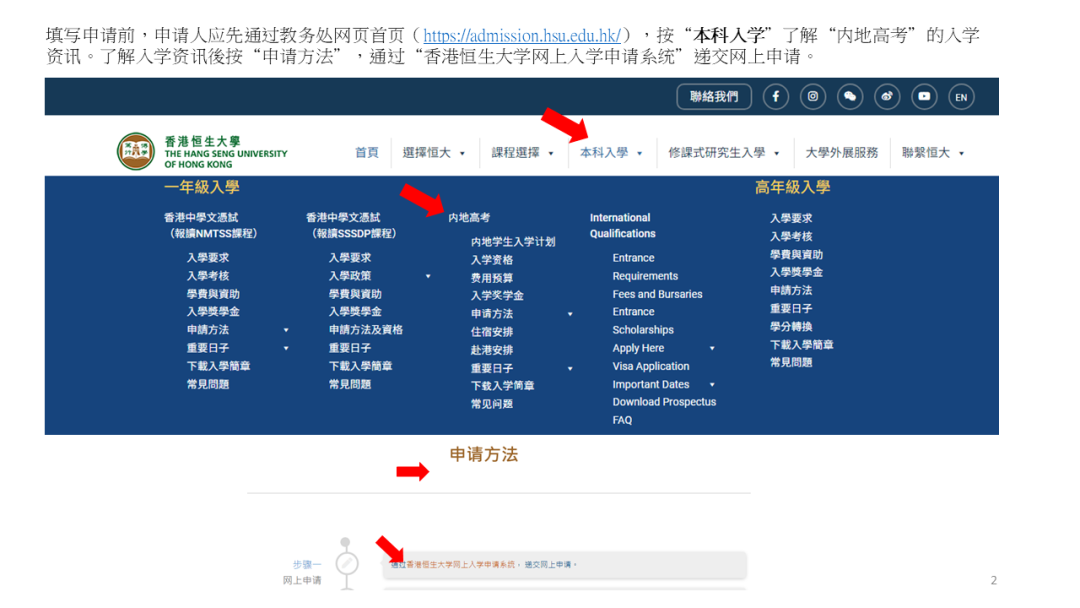Open 内地学生入学计划 link
Screen dimensions: 1080x608
(513, 242)
